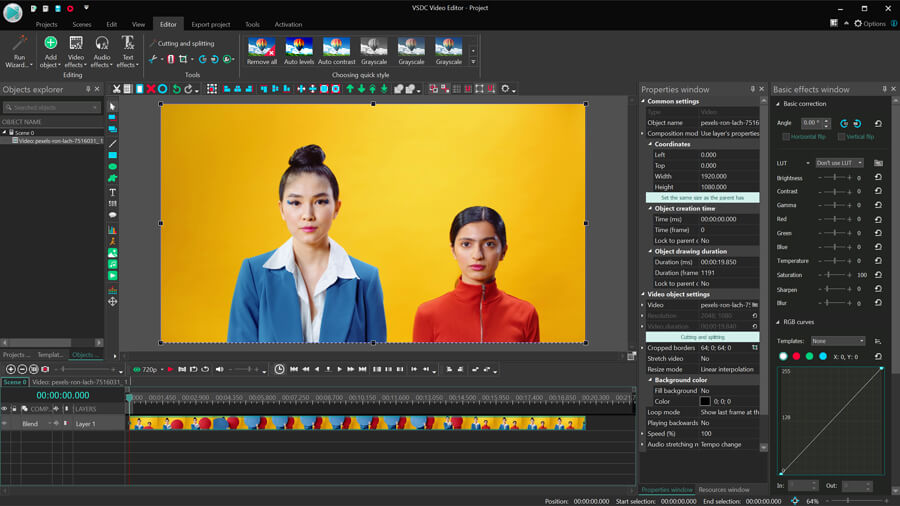Screen dimensions: 900x506
Task: Select the pointer cursor tool
Action: 112,107
